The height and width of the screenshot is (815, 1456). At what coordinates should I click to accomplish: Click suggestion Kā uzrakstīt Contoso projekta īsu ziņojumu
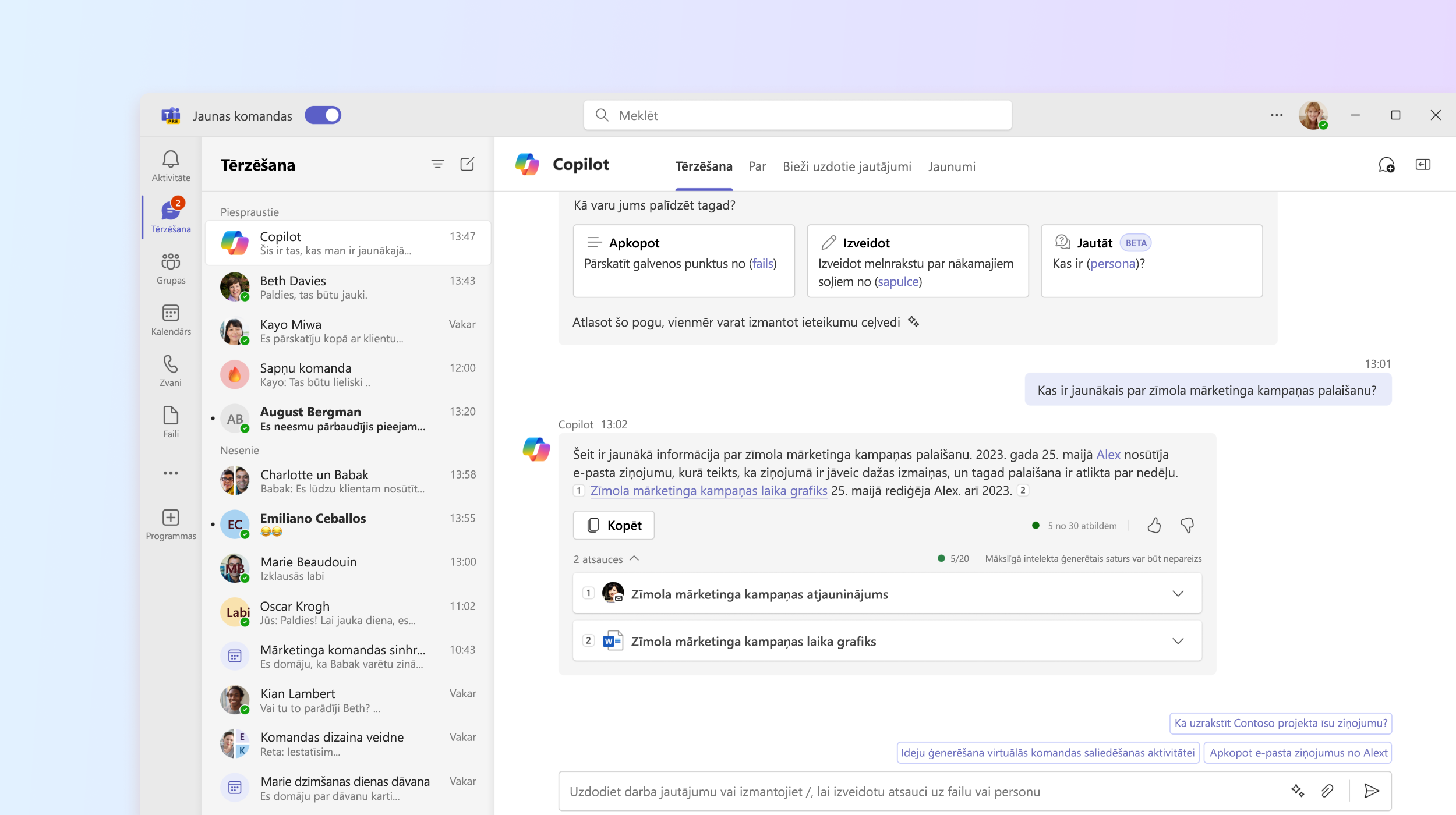click(1281, 723)
